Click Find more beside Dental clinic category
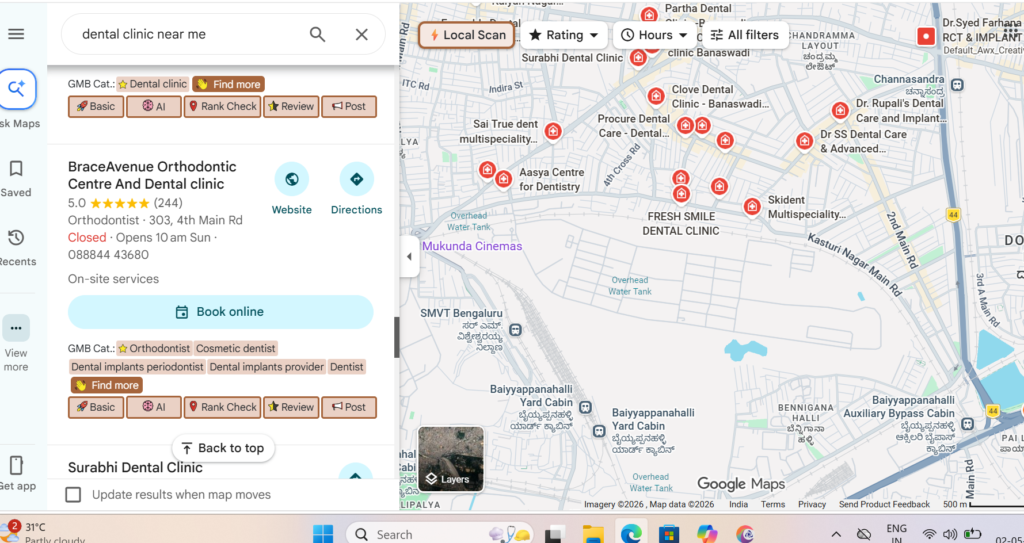1024x543 pixels. coord(229,84)
